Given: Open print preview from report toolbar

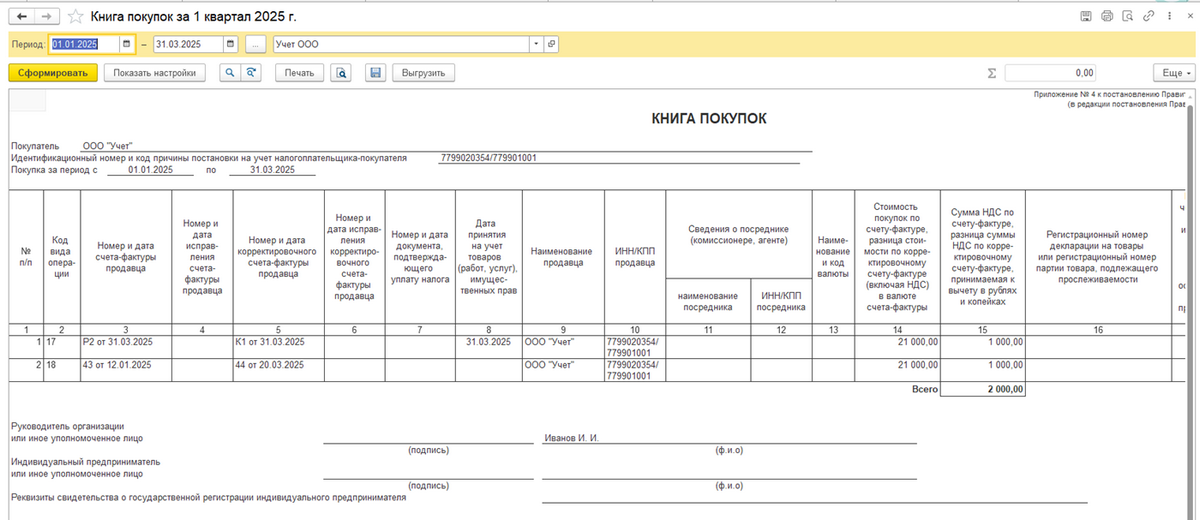Looking at the screenshot, I should point(342,73).
